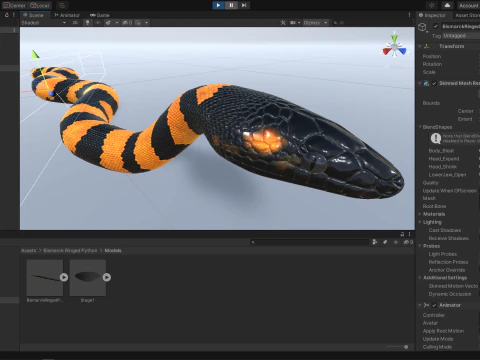Collapse the Transform component
The width and height of the screenshot is (480, 360).
click(420, 46)
